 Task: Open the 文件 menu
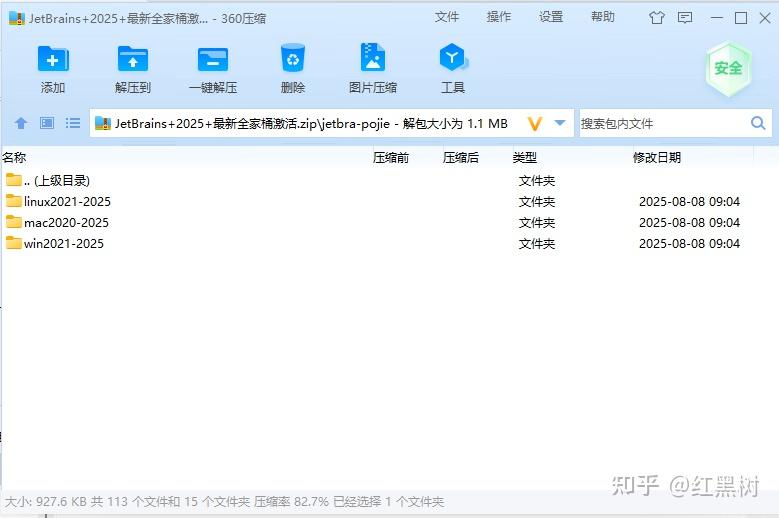[x=447, y=17]
